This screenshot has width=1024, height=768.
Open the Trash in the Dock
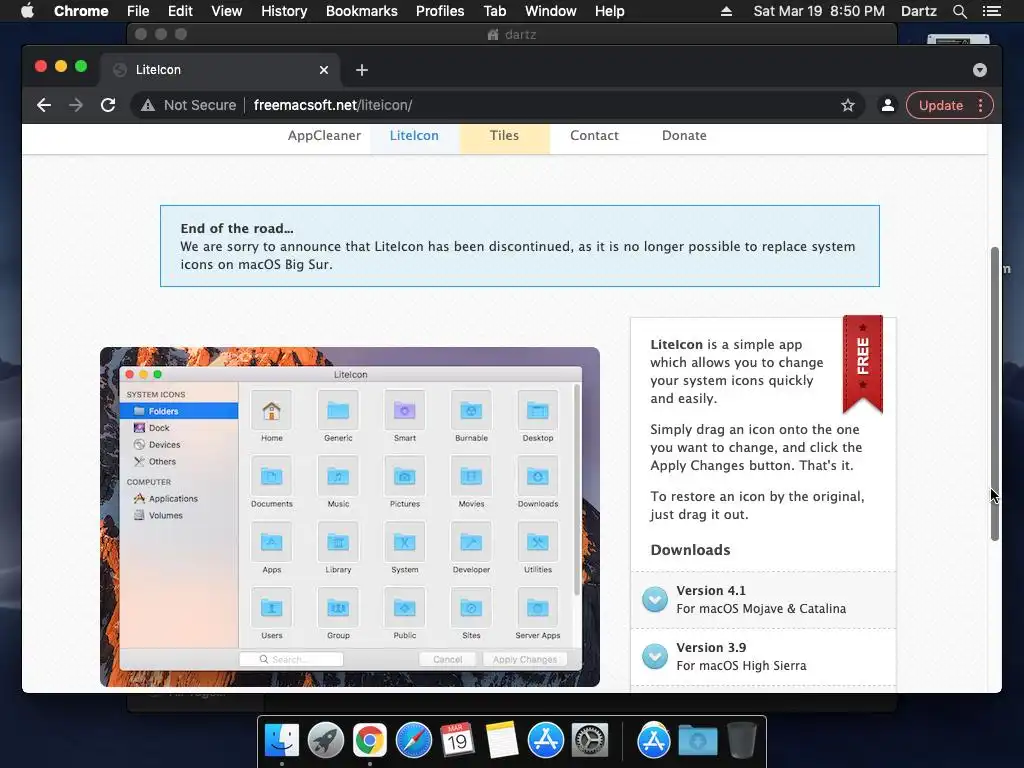pyautogui.click(x=741, y=741)
